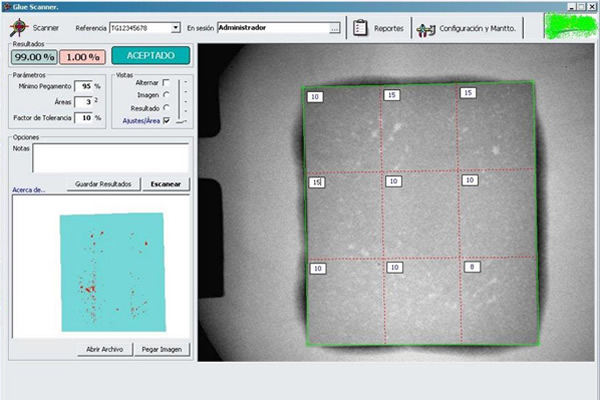Click the Configuración y Mantto. tools icon
The height and width of the screenshot is (400, 600).
pos(427,29)
